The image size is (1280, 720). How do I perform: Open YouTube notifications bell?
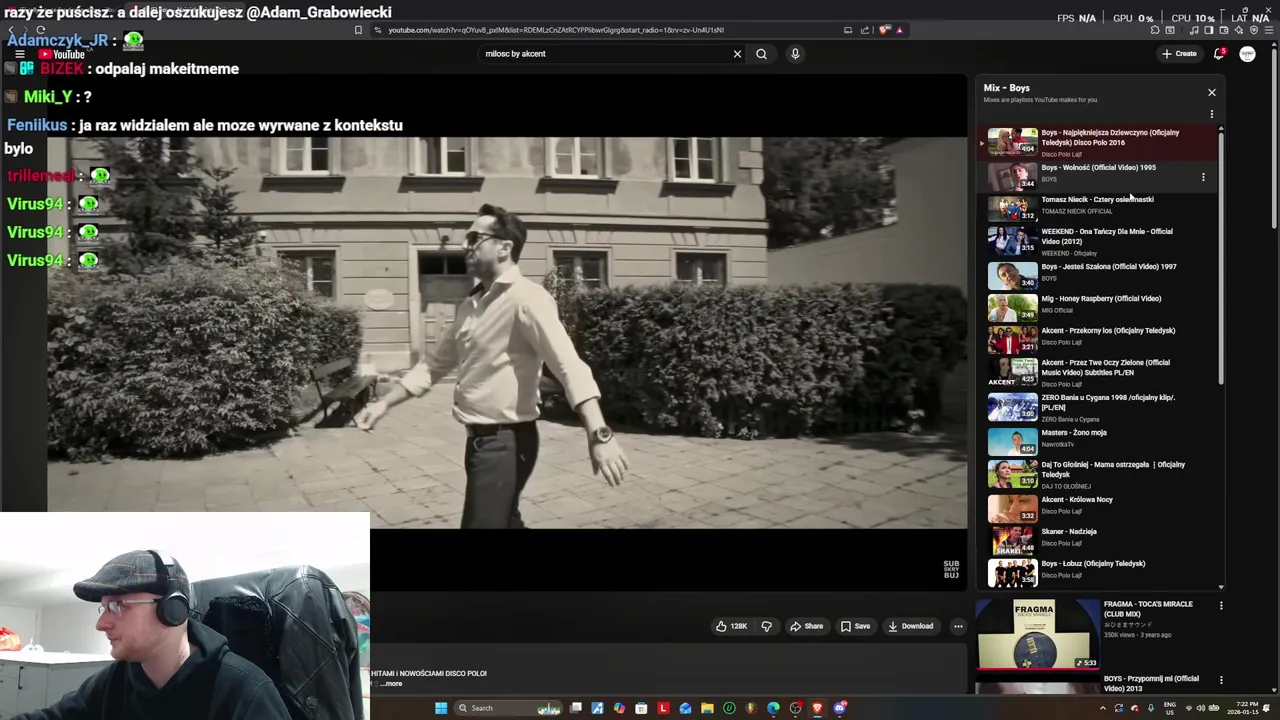[x=1219, y=54]
